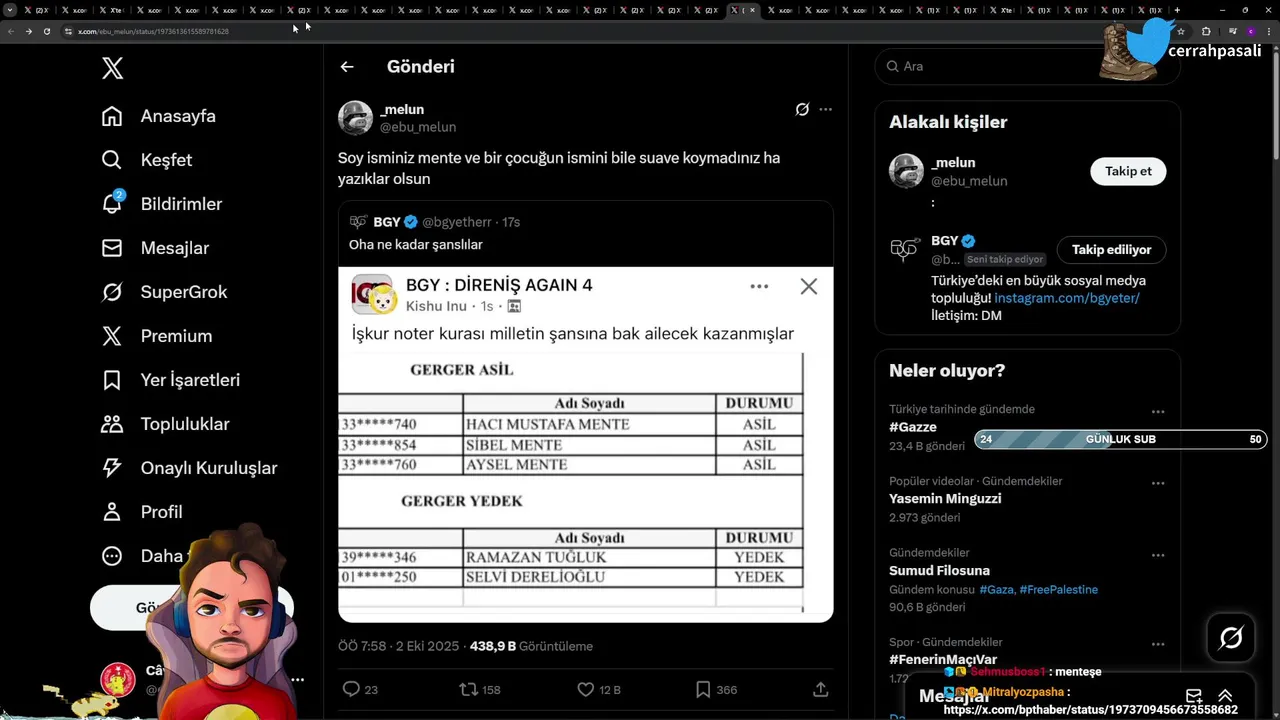Click 438,9 B Görüntüleme view count
The image size is (1280, 720).
[531, 646]
